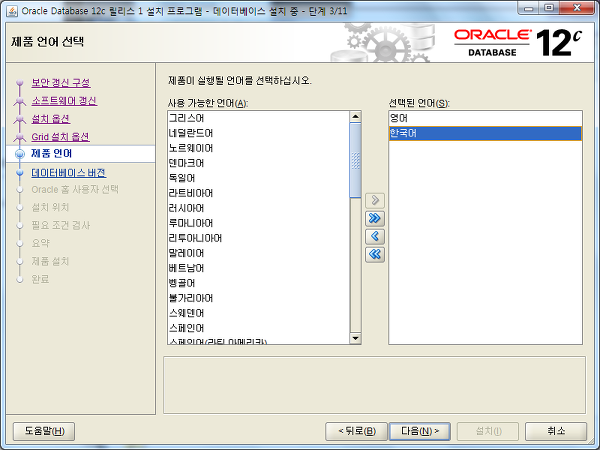Viewport: 600px width, 450px height.
Task: Jump to the 데이터베이스 버전 step
Action: pos(68,173)
